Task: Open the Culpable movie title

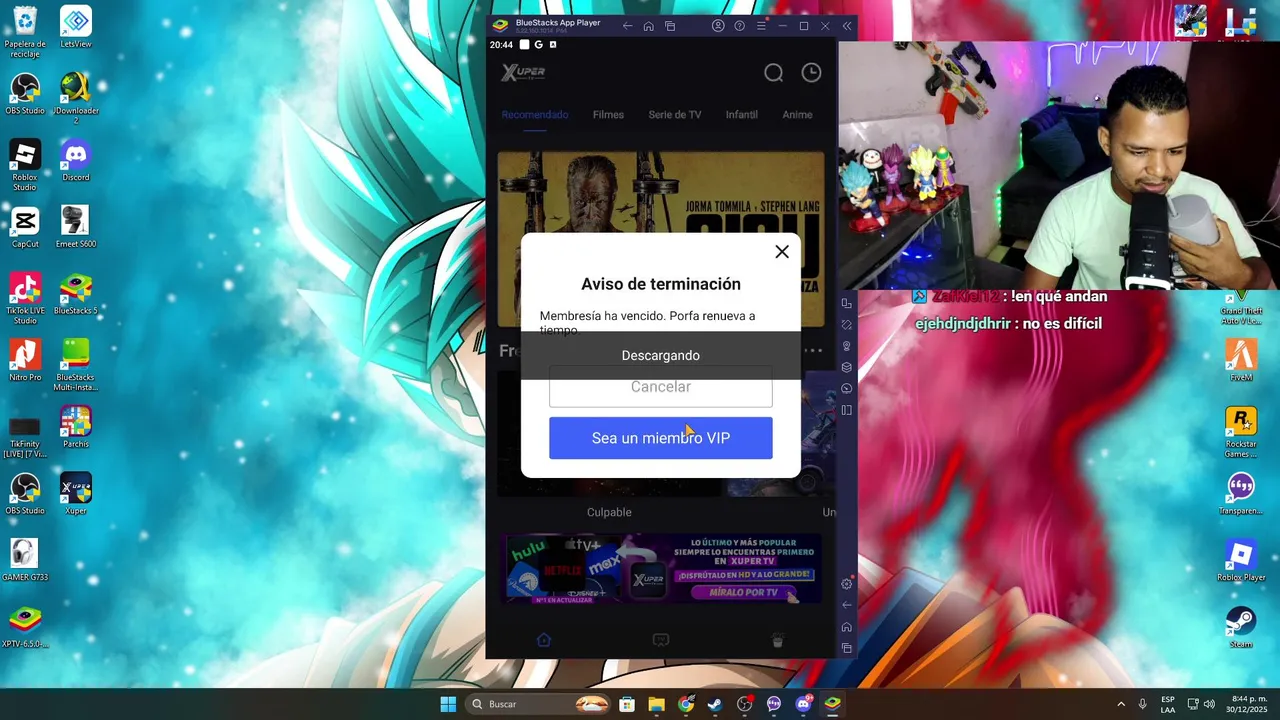Action: 609,512
